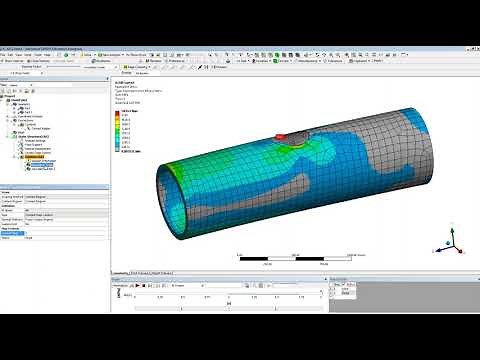
Task: Open the Clipboard dropdown
Action: click(359, 61)
